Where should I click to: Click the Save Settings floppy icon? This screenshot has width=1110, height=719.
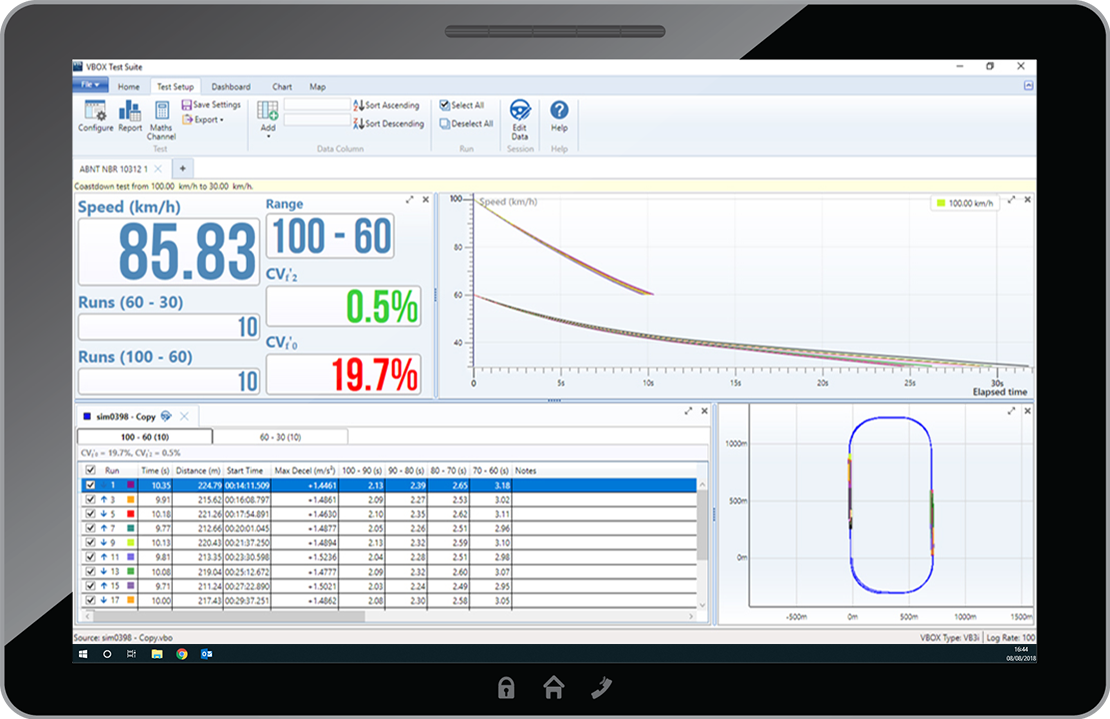click(187, 105)
